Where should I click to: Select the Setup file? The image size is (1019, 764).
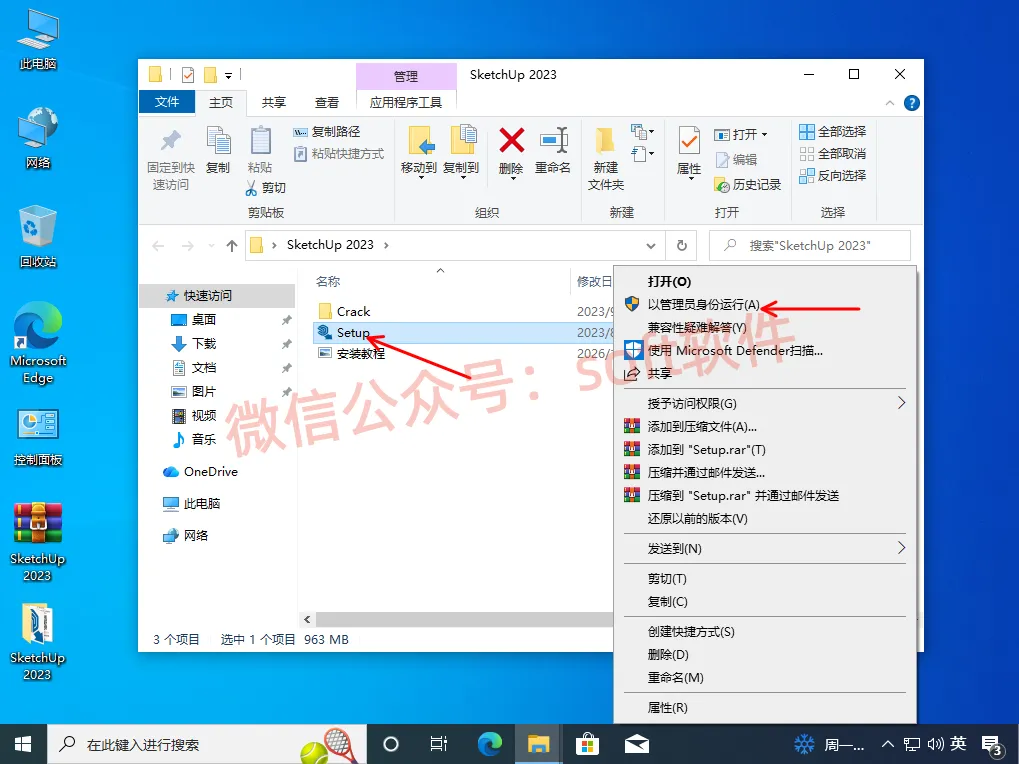tap(353, 333)
